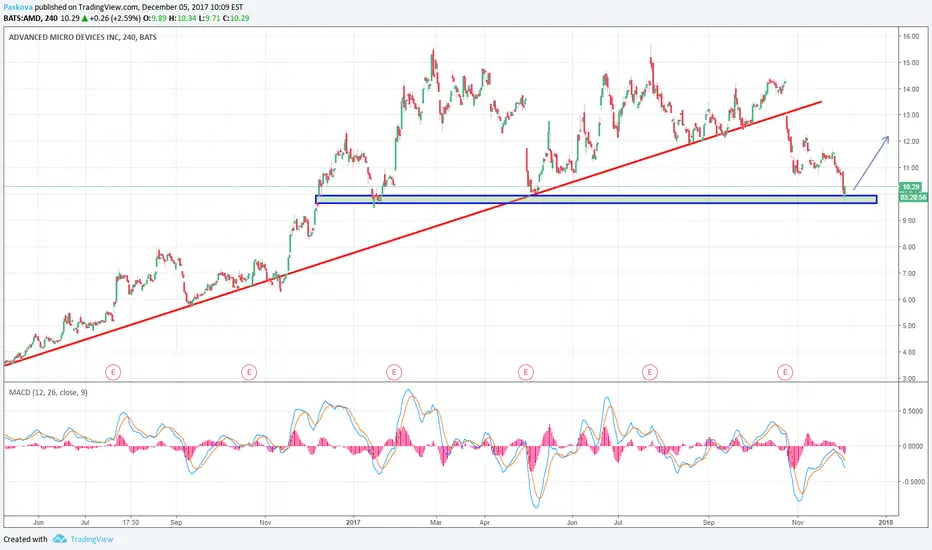Click the 15.00 price axis label
This screenshot has width=932, height=550.
coord(911,62)
